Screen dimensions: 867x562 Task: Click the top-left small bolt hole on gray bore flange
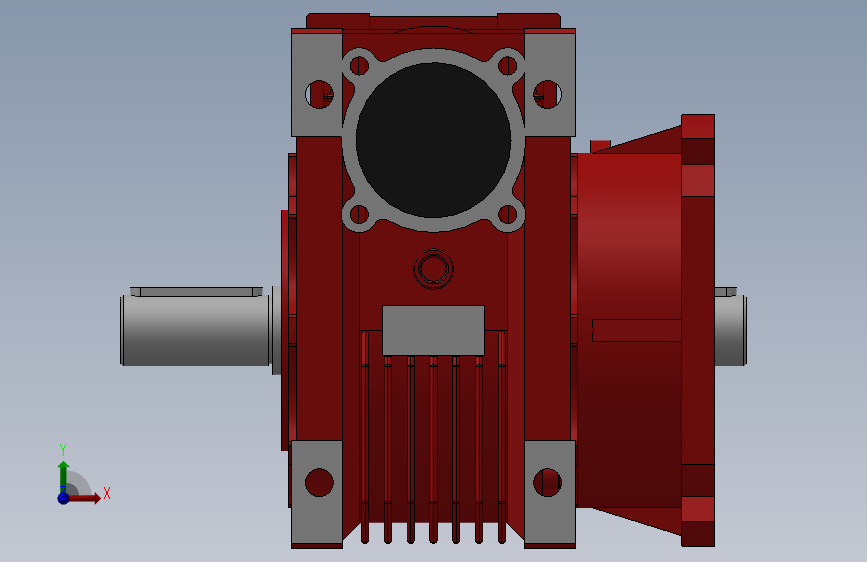359,66
